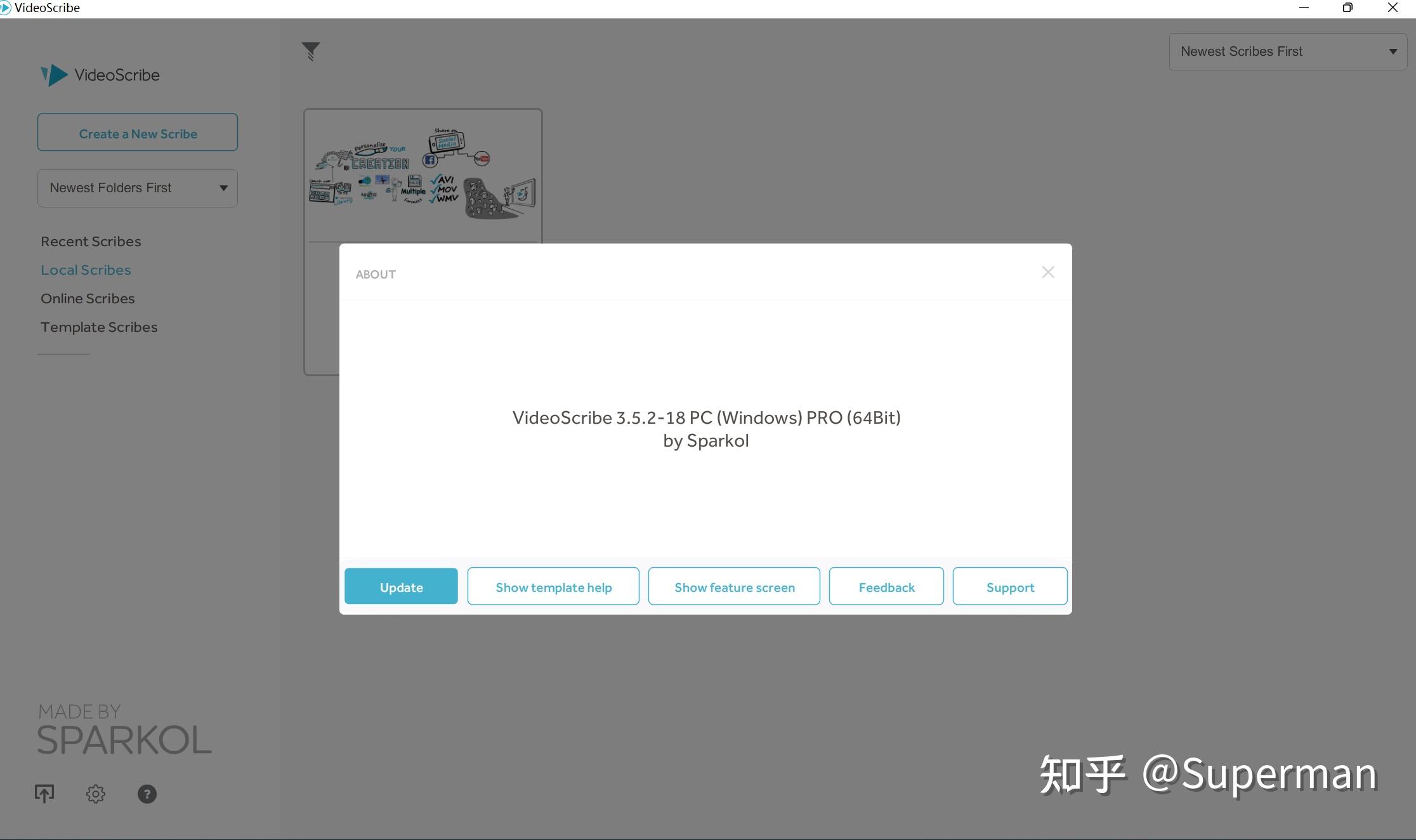Image resolution: width=1416 pixels, height=840 pixels.
Task: Switch to Template Scribes view
Action: [98, 326]
